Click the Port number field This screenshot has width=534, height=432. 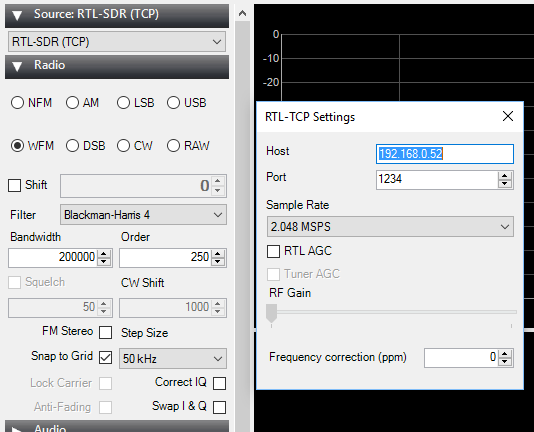[437, 180]
